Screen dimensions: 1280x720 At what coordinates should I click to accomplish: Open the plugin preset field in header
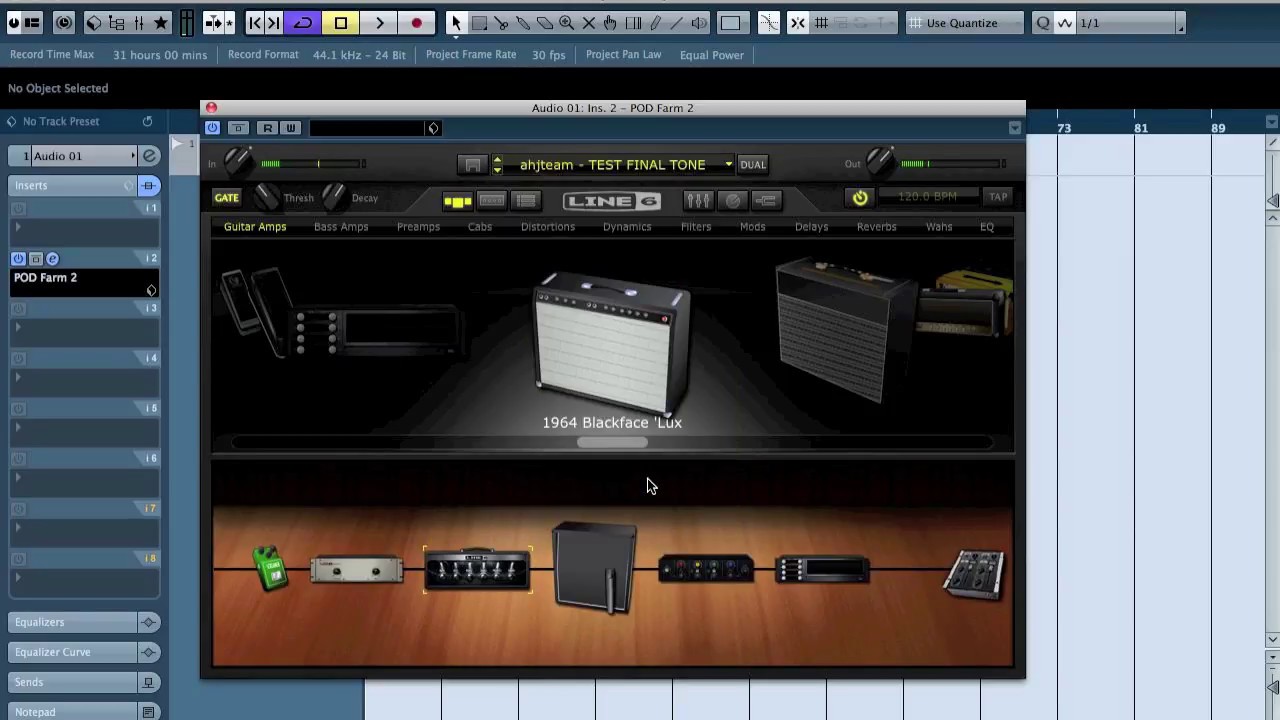click(x=368, y=128)
